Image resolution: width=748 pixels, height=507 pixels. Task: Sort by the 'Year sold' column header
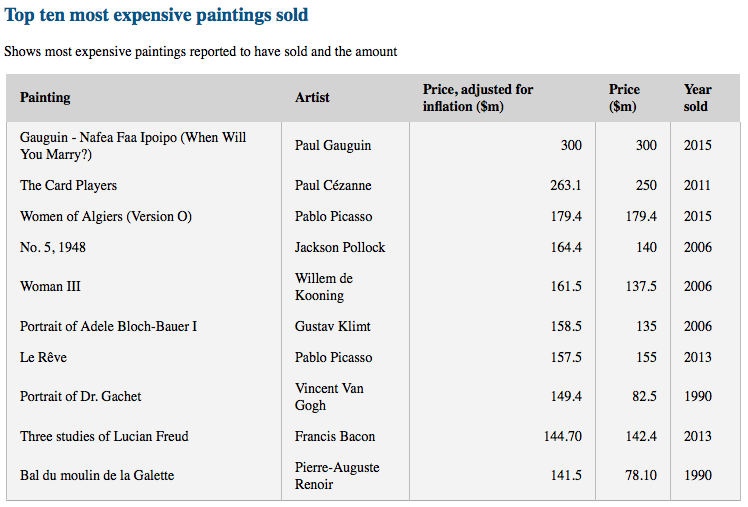[697, 98]
